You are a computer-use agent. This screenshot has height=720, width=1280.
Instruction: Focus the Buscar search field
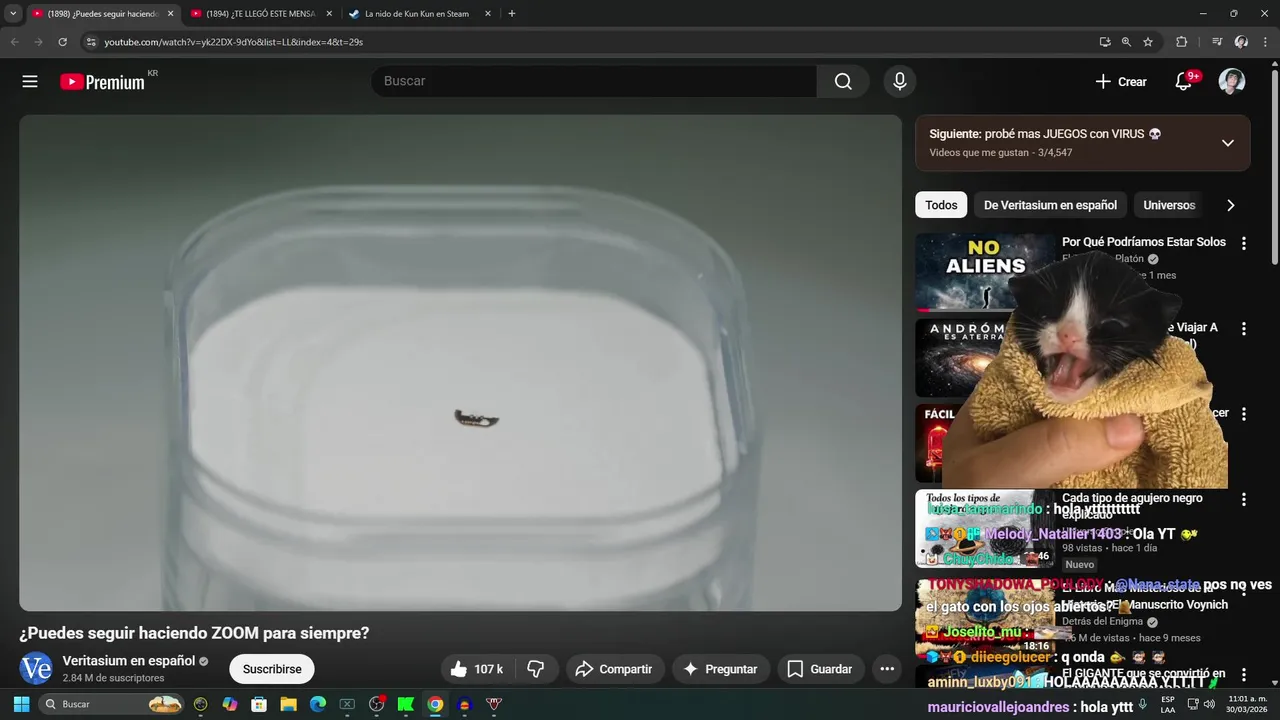click(x=594, y=82)
